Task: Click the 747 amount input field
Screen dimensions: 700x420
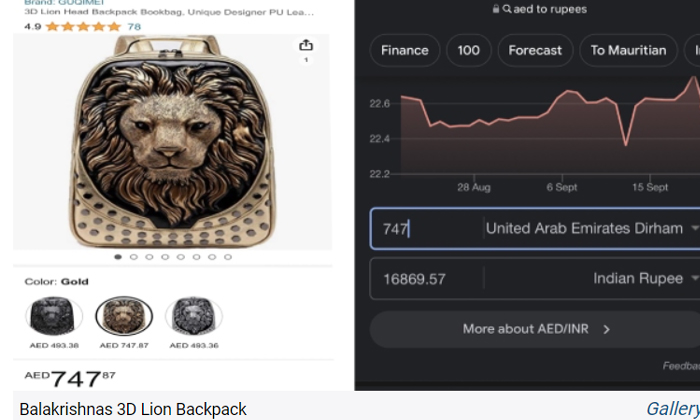Action: [x=425, y=229]
